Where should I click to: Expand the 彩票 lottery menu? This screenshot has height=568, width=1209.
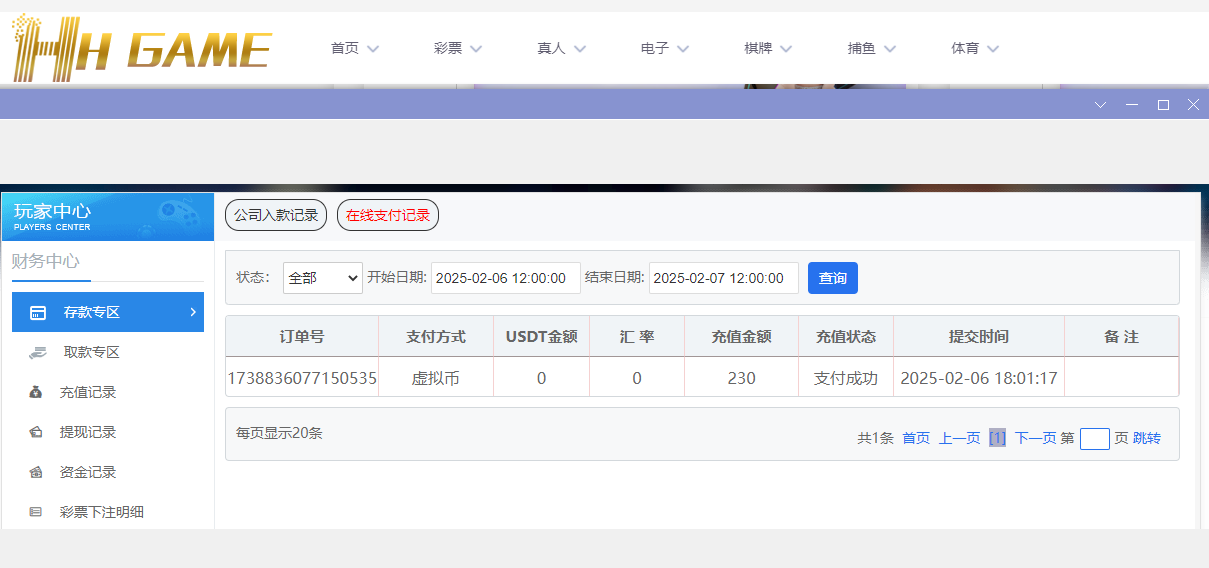(x=458, y=48)
